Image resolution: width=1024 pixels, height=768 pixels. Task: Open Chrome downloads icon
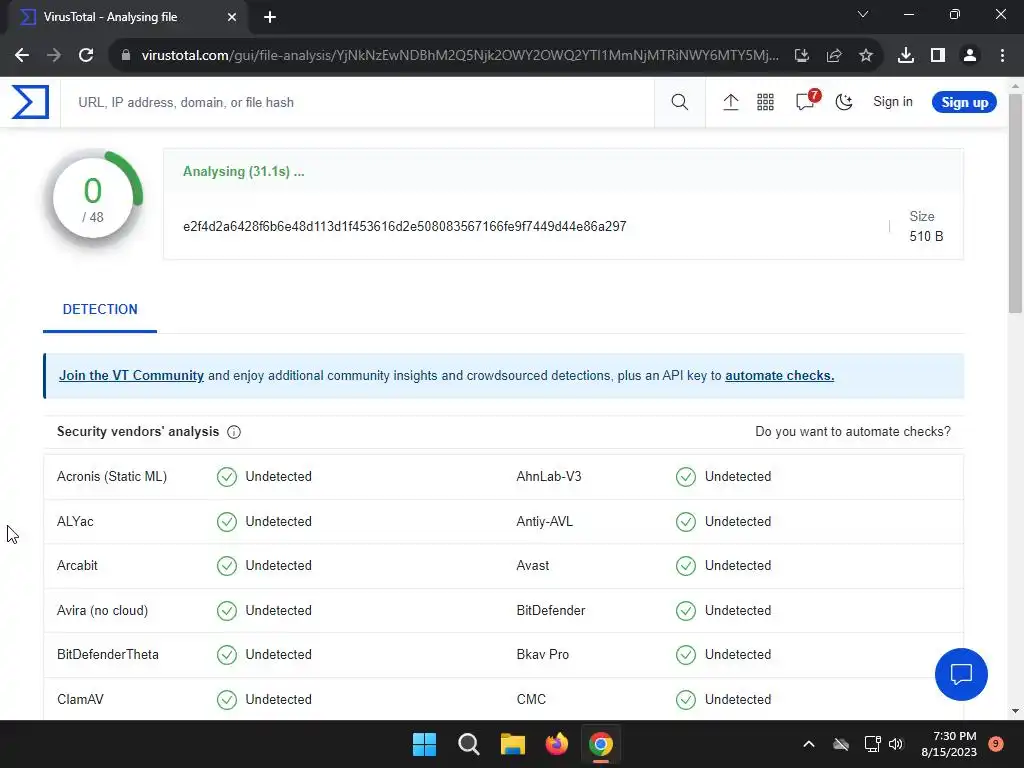pos(906,56)
